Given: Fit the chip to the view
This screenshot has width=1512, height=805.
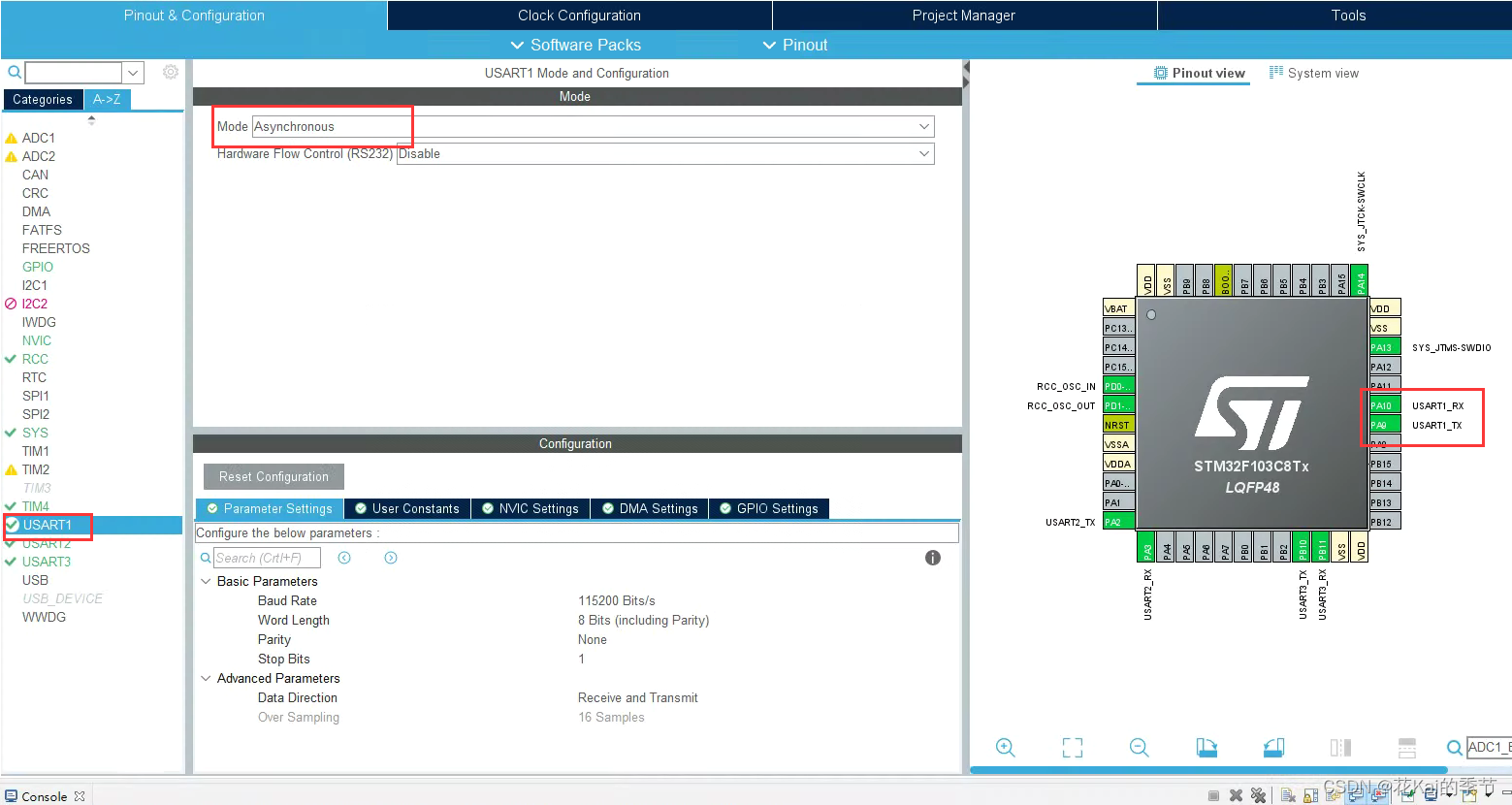Looking at the screenshot, I should 1073,748.
